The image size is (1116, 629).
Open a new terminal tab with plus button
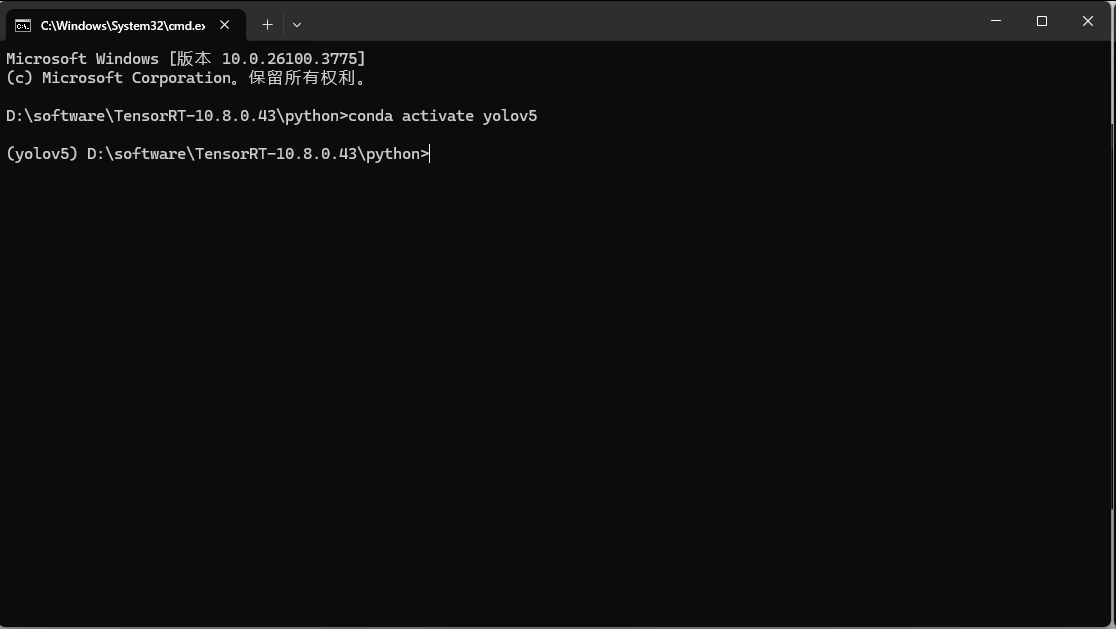(267, 24)
